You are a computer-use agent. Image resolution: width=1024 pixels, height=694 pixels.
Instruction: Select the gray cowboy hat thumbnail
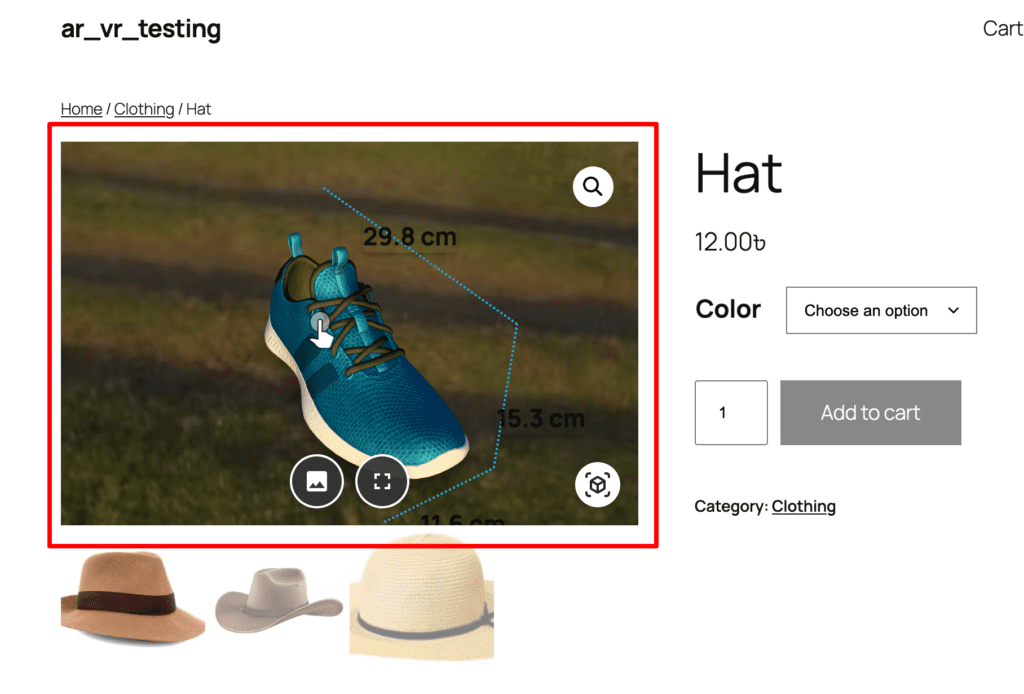(x=279, y=600)
